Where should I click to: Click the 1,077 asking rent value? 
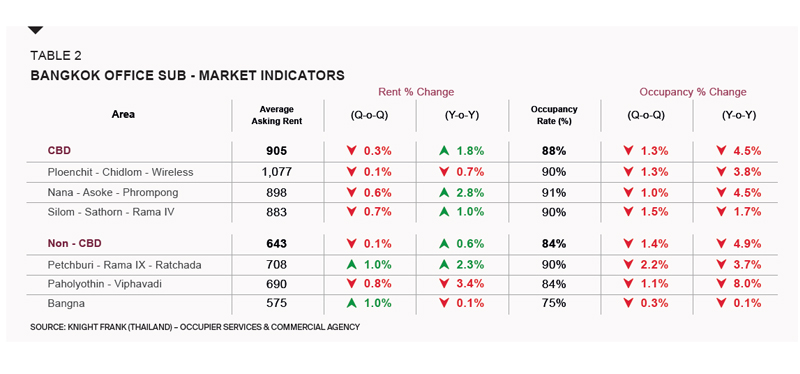point(277,172)
